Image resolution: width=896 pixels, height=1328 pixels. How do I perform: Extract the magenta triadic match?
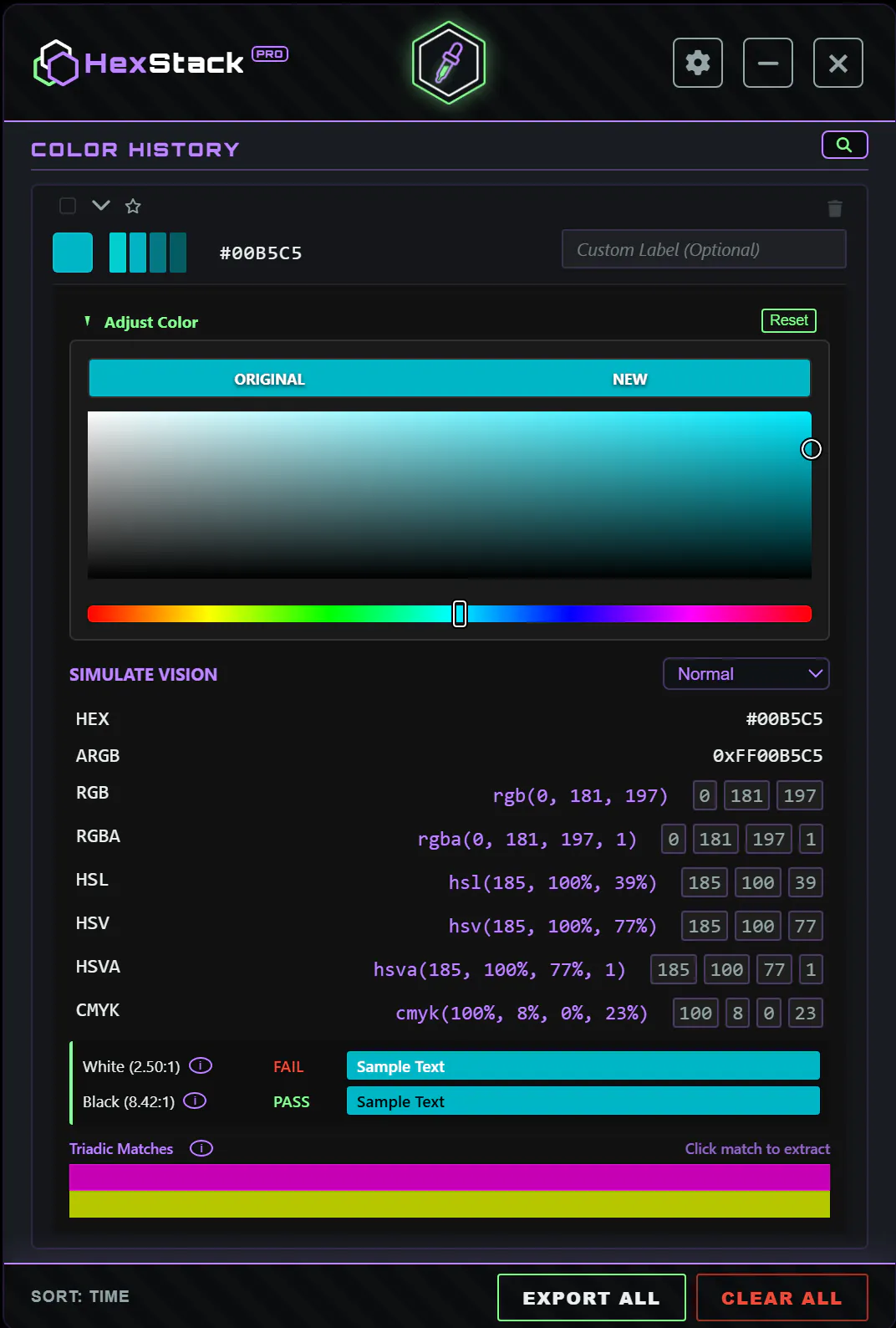(x=450, y=1177)
